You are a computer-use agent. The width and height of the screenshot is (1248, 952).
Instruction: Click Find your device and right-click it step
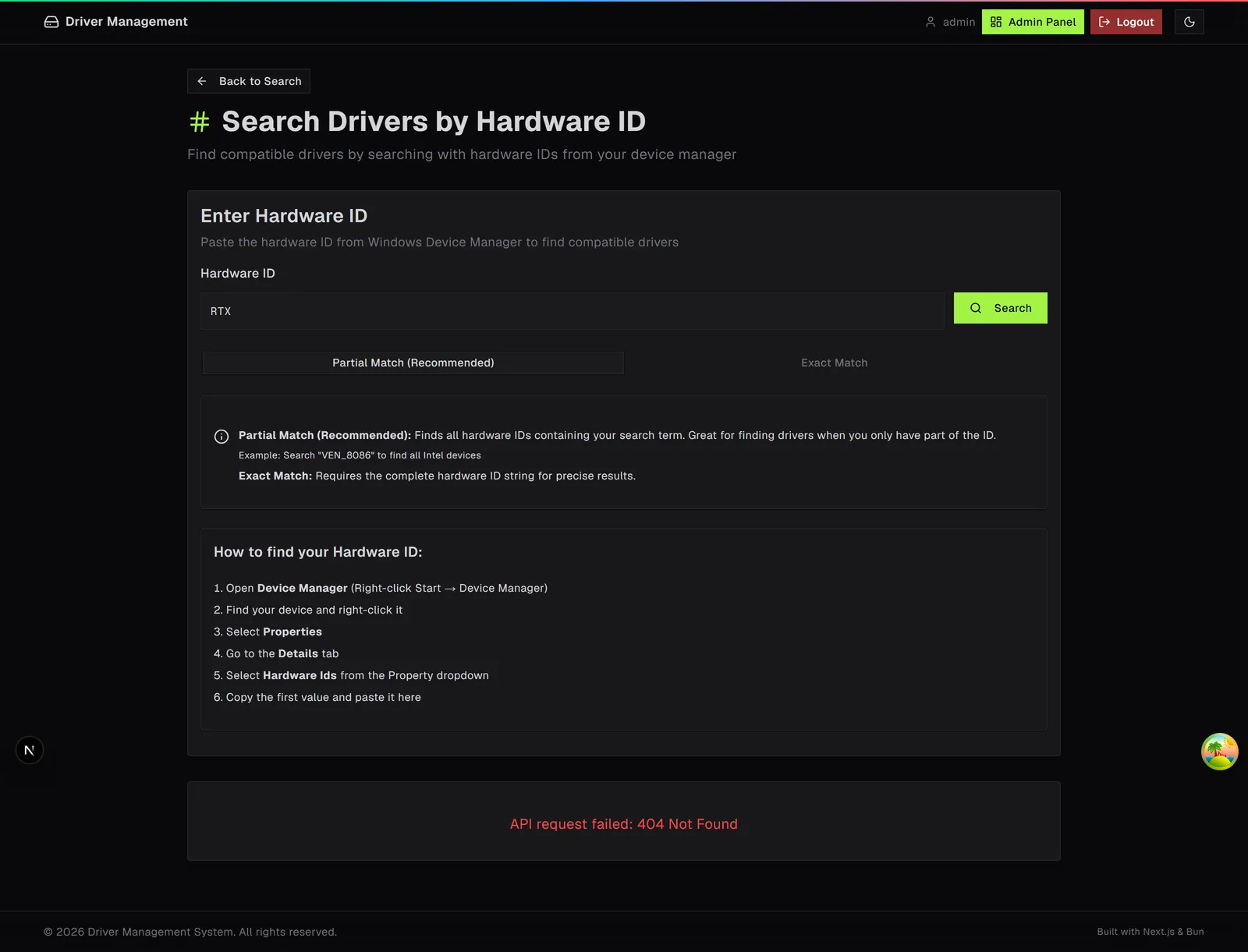coord(308,610)
